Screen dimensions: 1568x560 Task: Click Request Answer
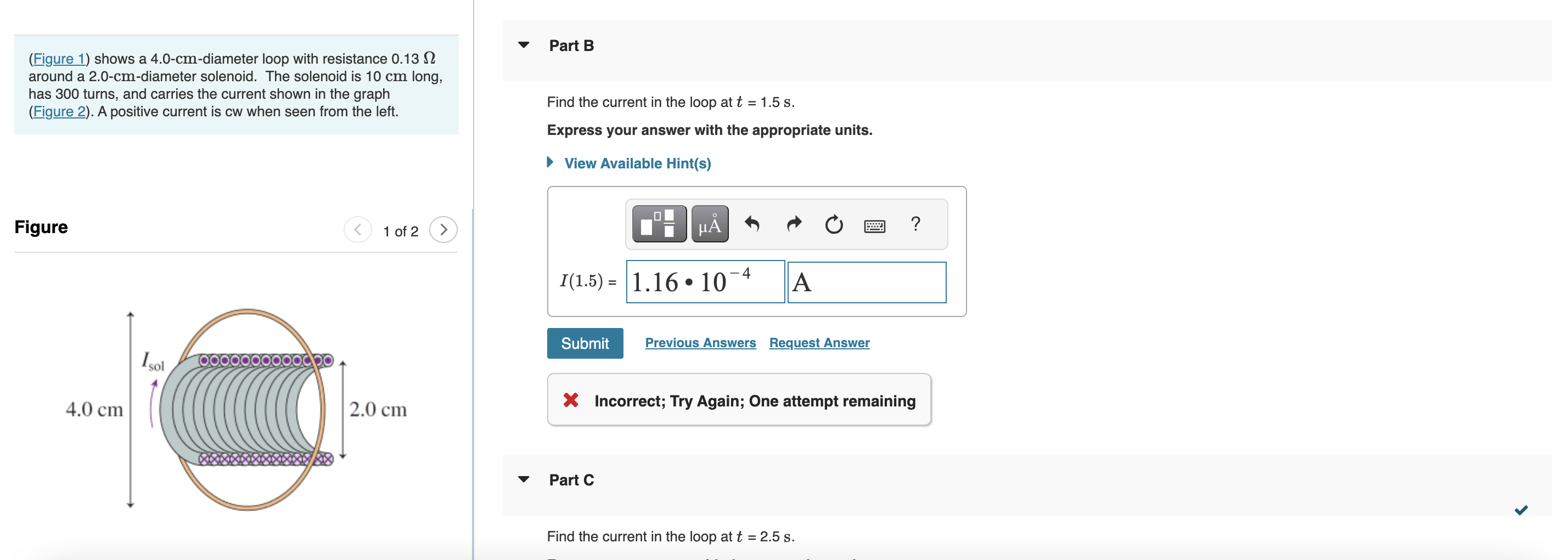tap(819, 342)
